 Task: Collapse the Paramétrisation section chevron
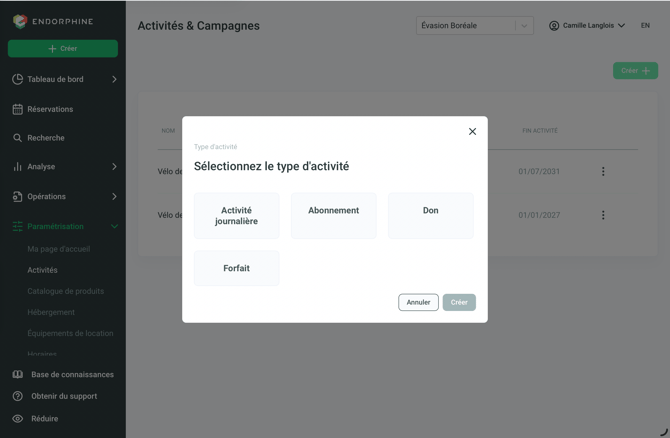(x=115, y=226)
